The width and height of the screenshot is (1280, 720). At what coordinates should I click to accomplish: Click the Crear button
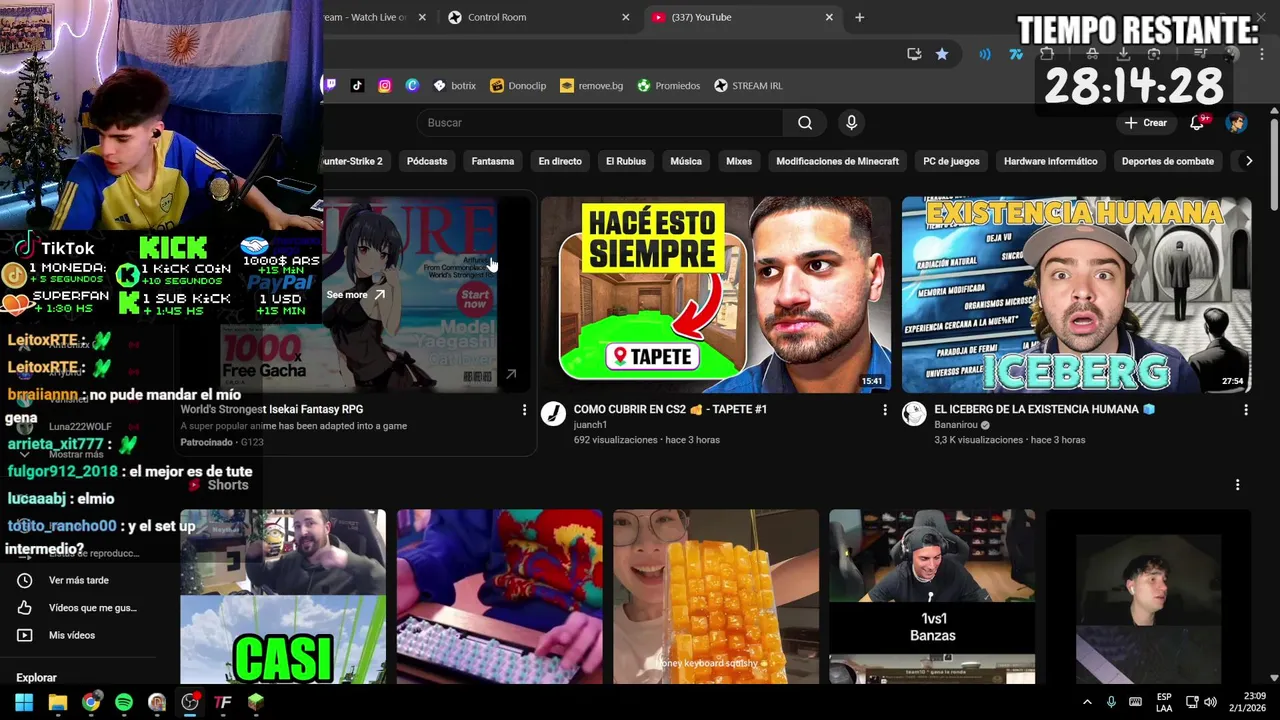(x=1146, y=122)
